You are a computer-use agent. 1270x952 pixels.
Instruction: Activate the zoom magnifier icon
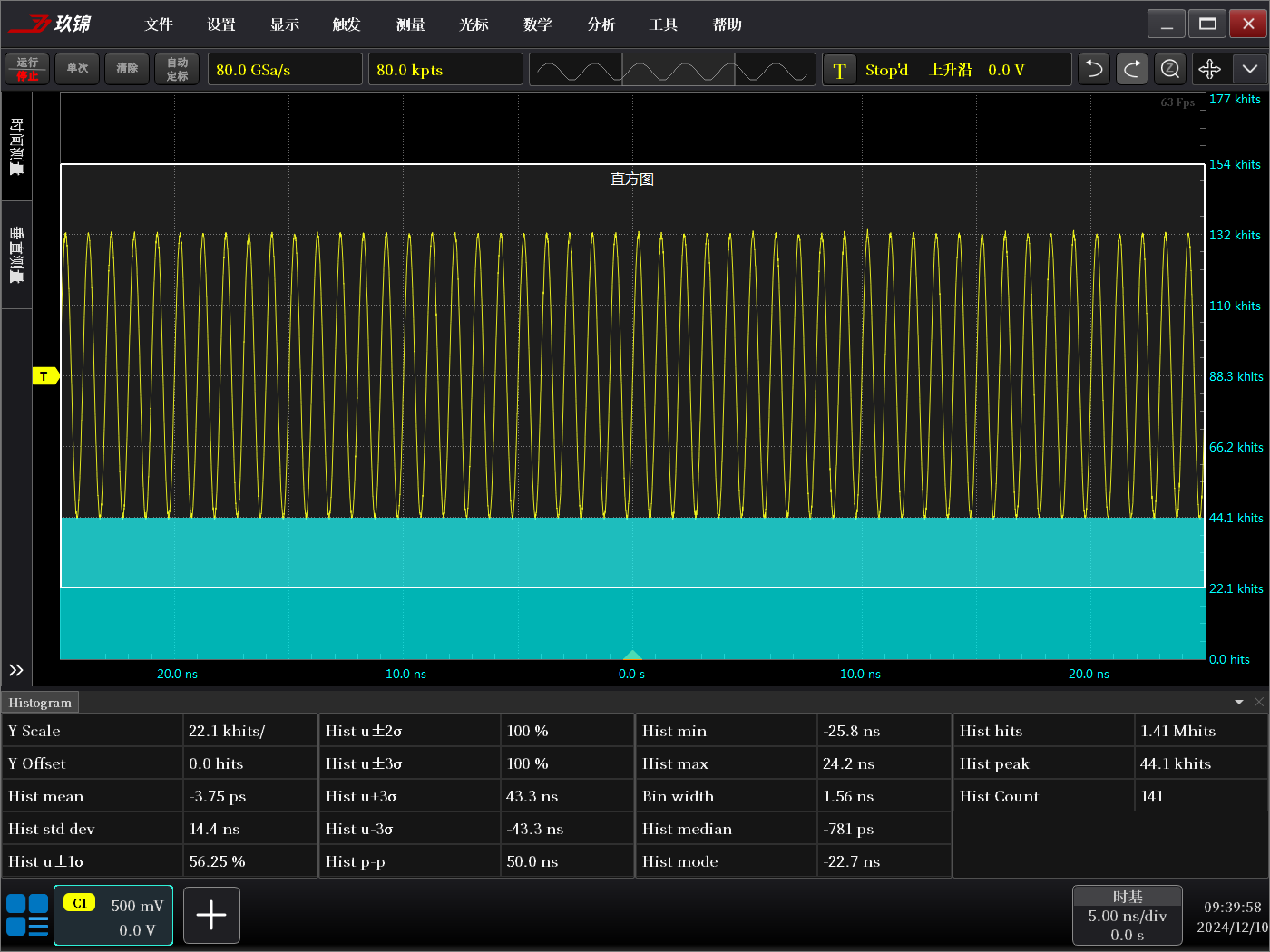(1170, 69)
